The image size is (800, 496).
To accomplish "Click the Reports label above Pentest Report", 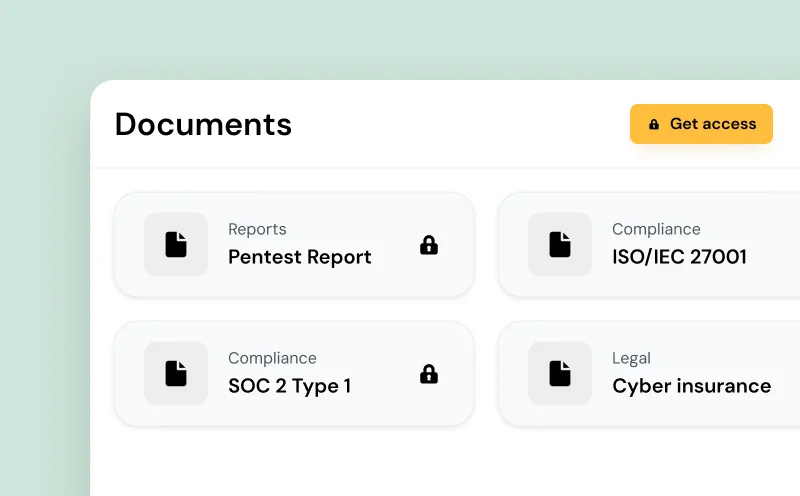I will click(x=257, y=229).
